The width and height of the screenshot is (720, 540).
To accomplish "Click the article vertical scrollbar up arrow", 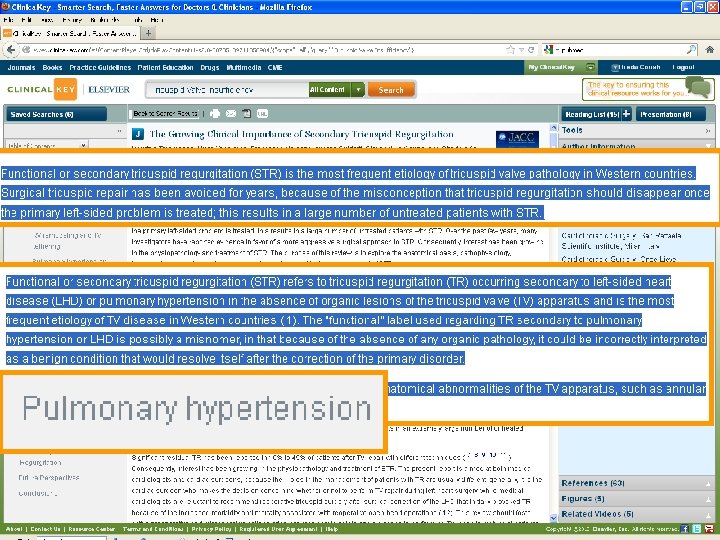I will tap(553, 128).
